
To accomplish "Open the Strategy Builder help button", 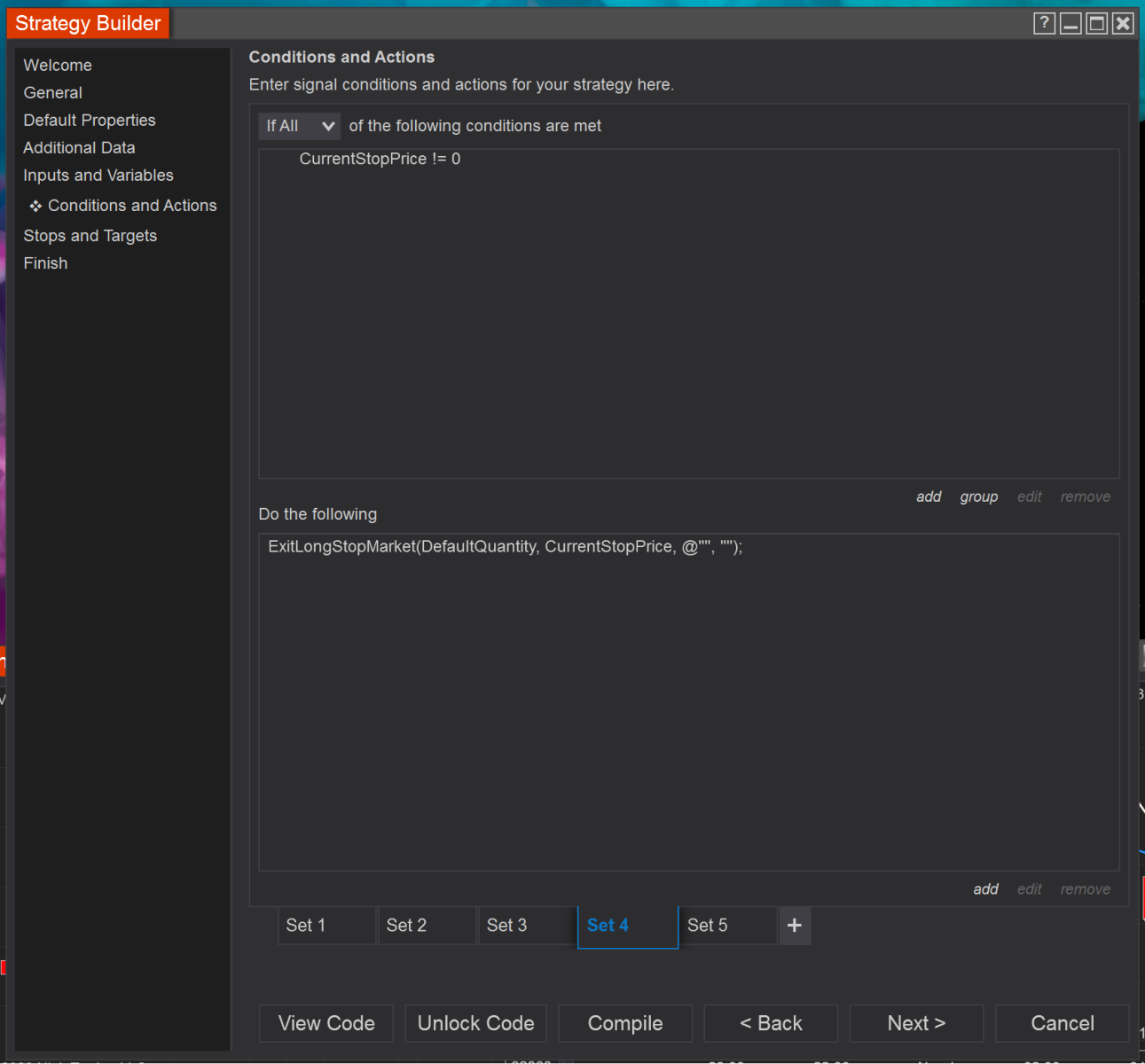I will coord(1044,24).
